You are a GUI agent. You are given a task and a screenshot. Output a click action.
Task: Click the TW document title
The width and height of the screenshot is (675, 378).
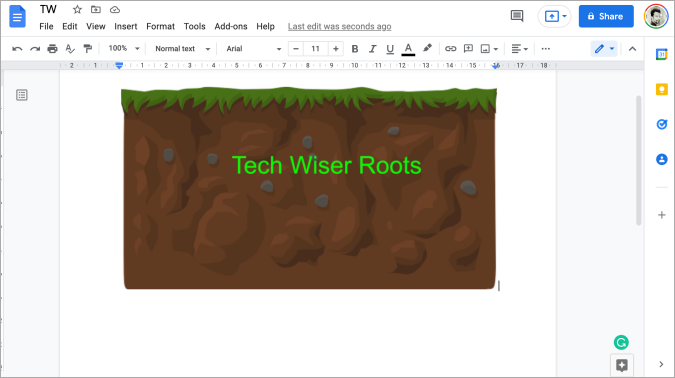(48, 9)
